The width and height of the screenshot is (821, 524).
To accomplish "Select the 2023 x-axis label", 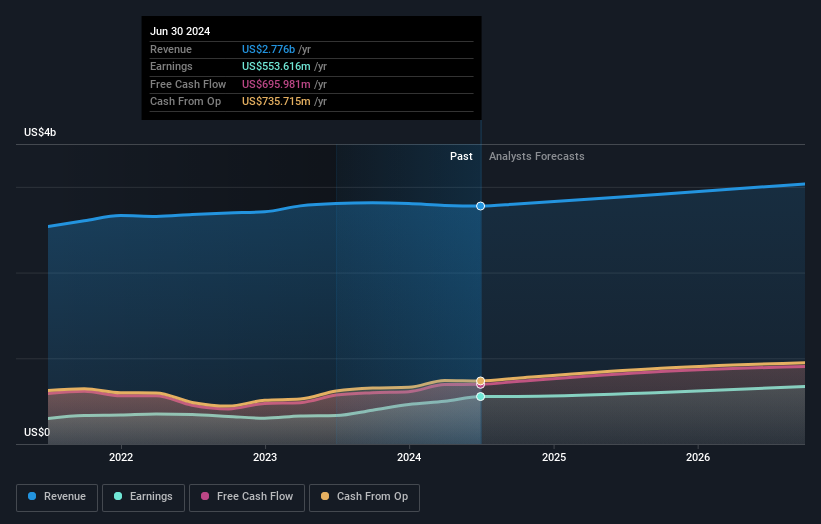I will pos(265,457).
